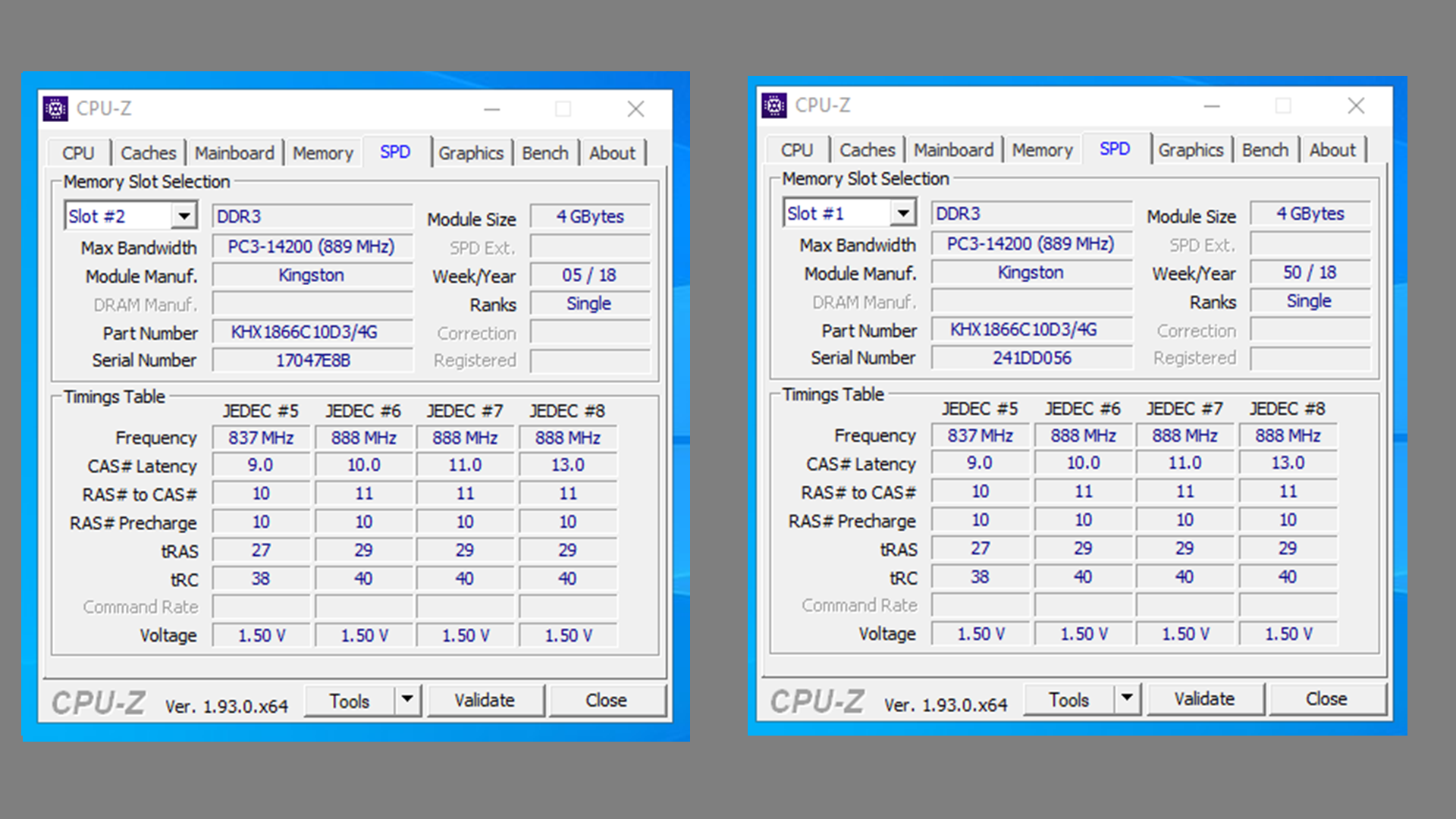Click JEDEC #8 tRC value 40, right window
The height and width of the screenshot is (819, 1456).
1288,576
